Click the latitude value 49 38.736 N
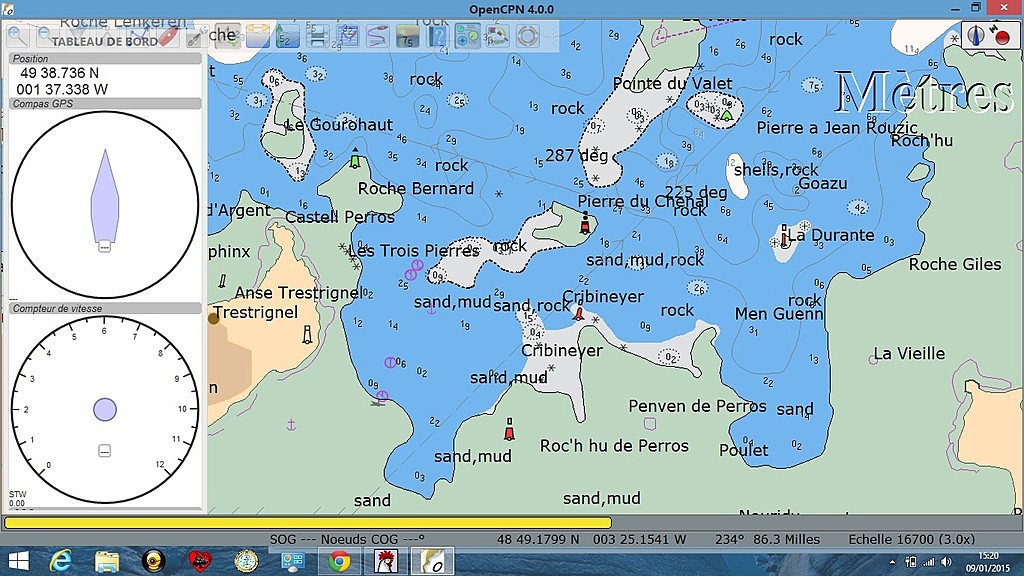 pos(59,73)
